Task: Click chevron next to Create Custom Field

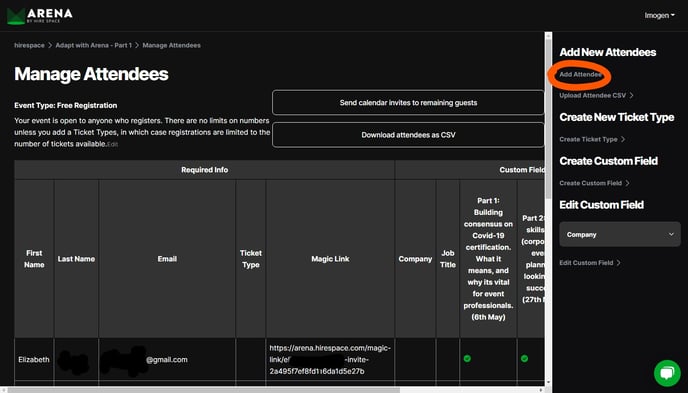Action: coord(627,183)
